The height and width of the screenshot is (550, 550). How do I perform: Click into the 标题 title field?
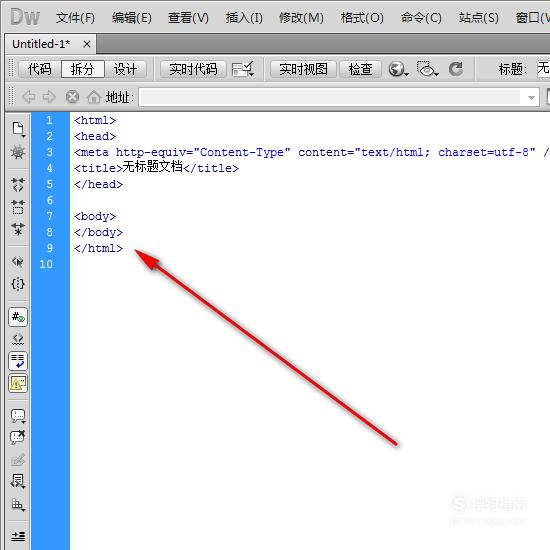(x=543, y=69)
